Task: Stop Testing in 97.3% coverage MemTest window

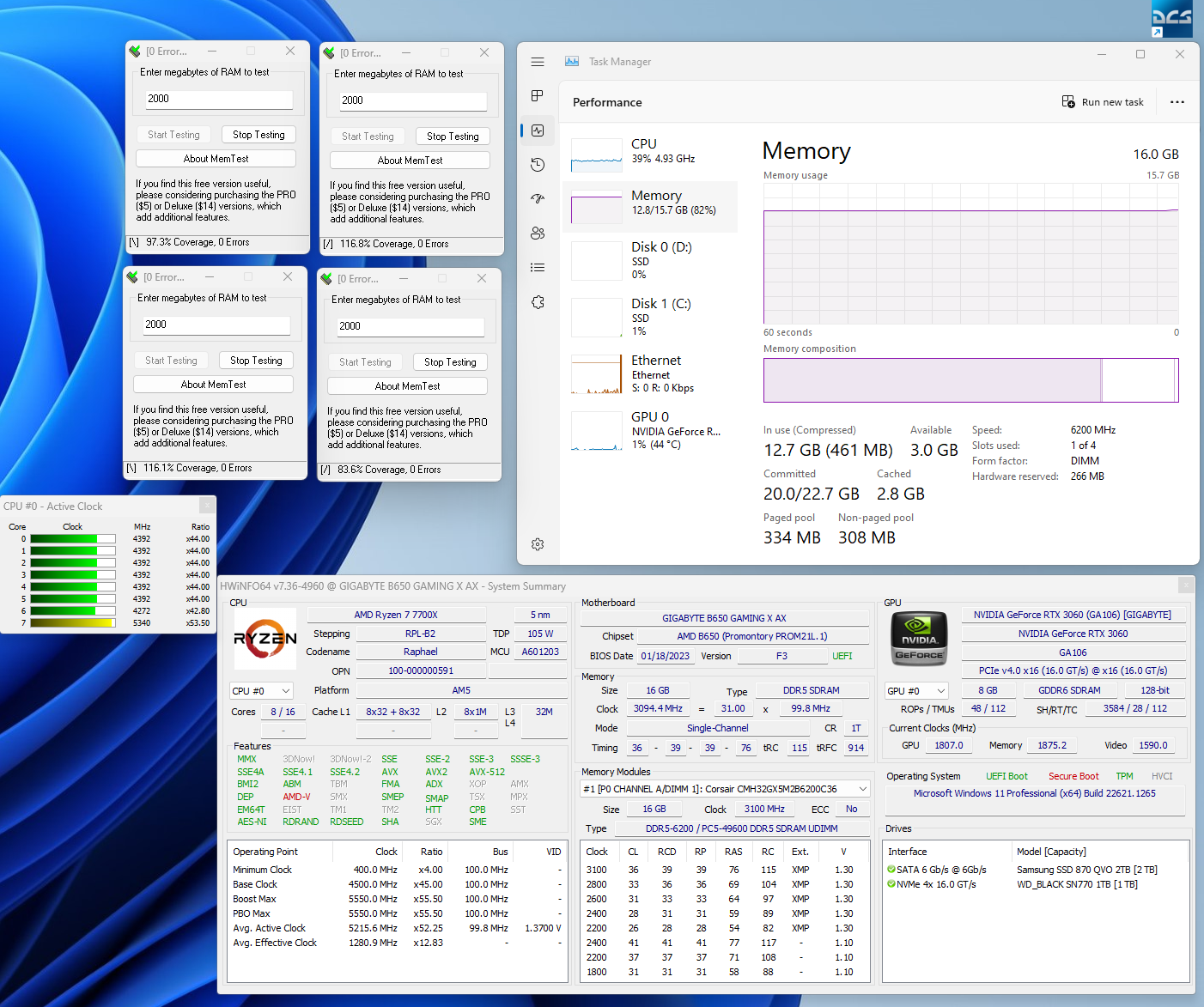Action: [258, 135]
